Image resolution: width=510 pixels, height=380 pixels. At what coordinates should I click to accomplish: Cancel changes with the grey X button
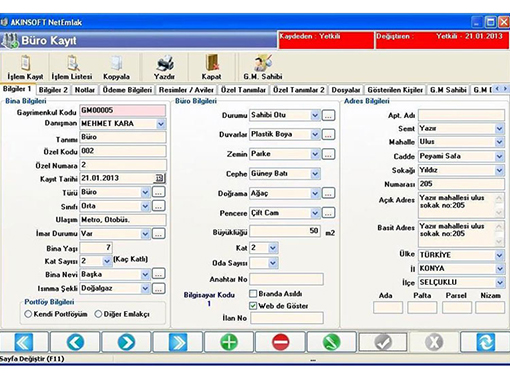[434, 342]
